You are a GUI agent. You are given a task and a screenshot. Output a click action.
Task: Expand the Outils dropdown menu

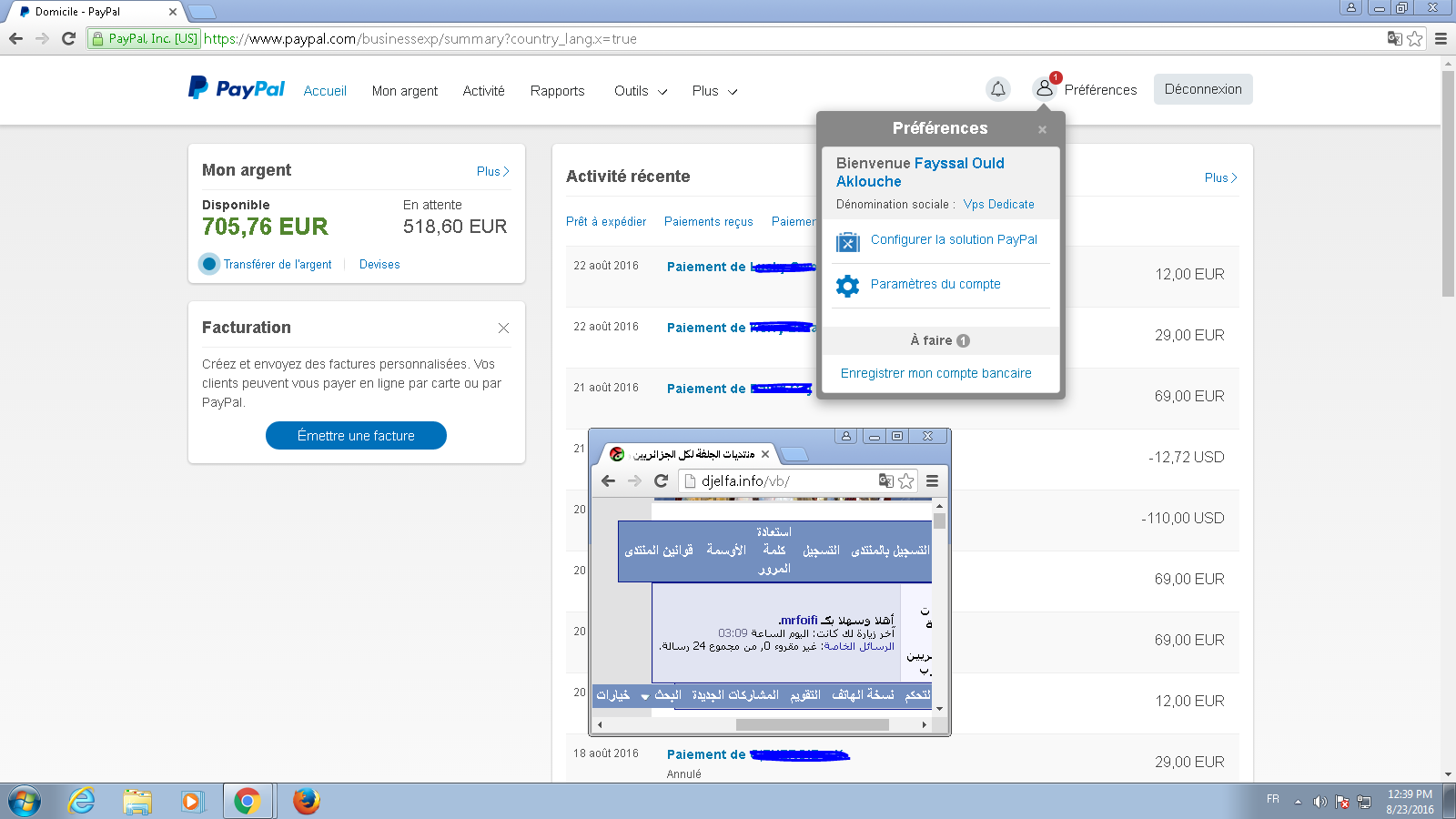[641, 91]
